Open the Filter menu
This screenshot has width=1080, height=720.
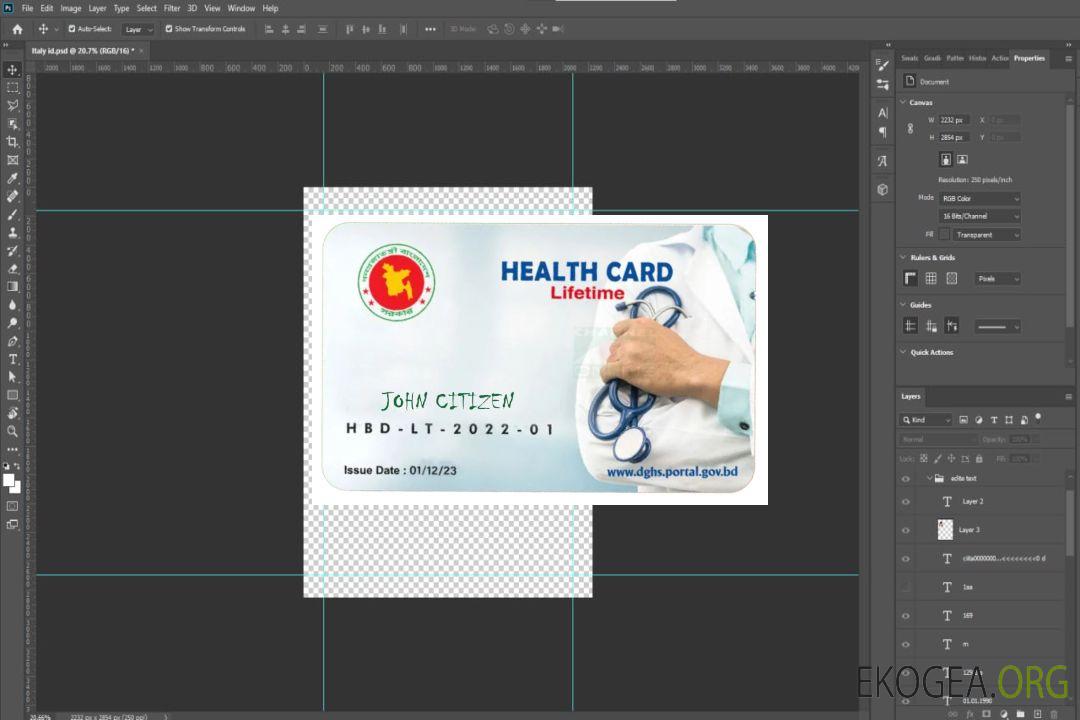172,8
